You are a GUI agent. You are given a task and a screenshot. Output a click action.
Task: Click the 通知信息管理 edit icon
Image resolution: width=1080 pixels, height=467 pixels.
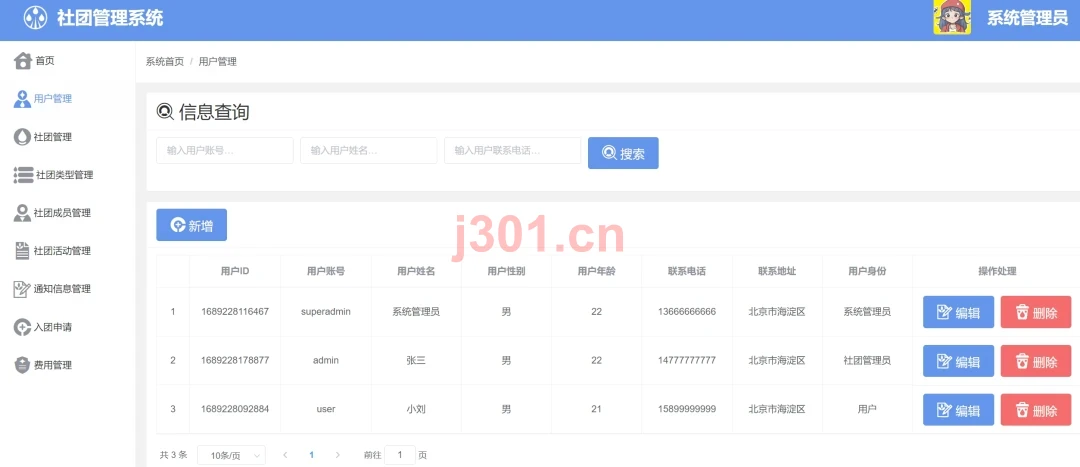point(22,289)
